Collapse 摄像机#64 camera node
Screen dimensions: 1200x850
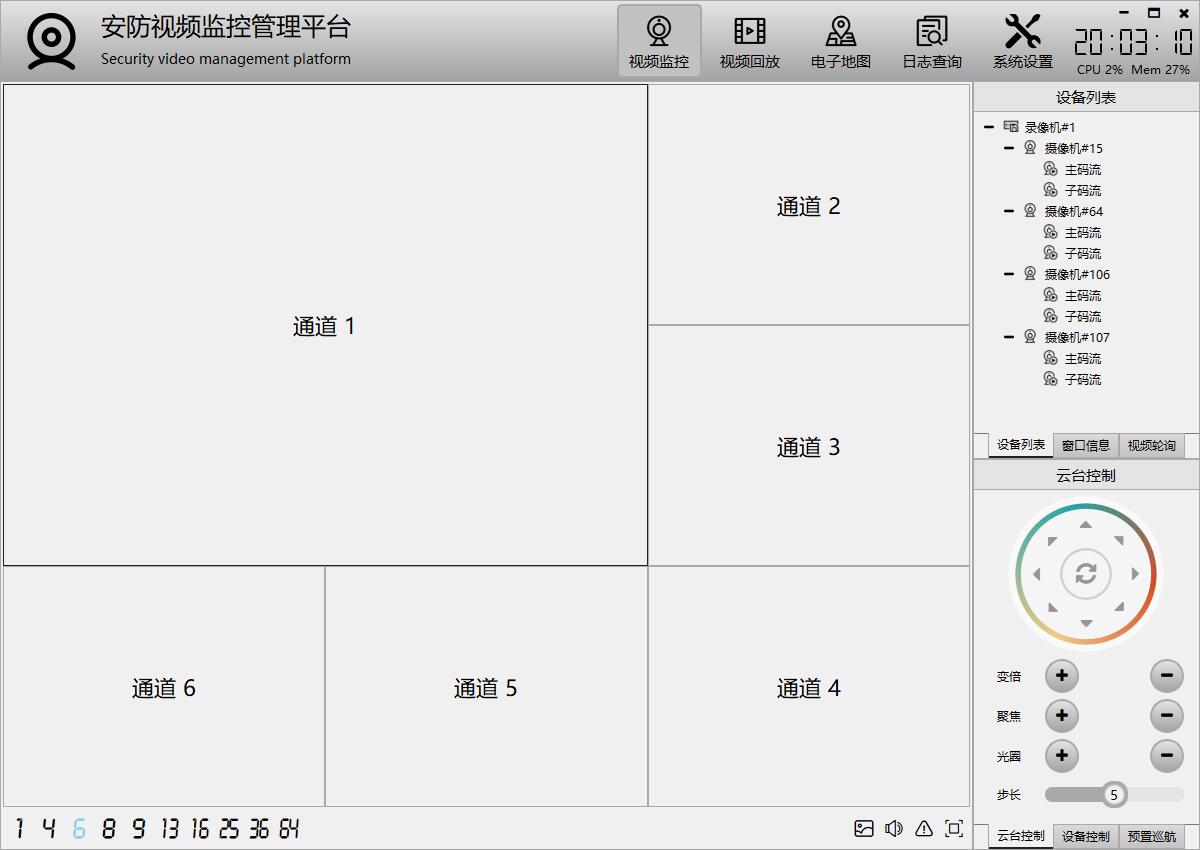[1009, 211]
